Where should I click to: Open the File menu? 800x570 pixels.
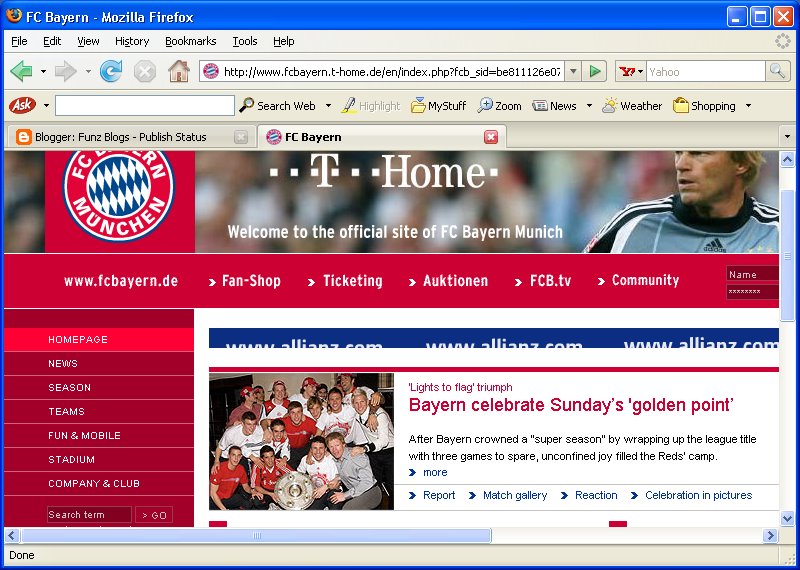point(19,41)
